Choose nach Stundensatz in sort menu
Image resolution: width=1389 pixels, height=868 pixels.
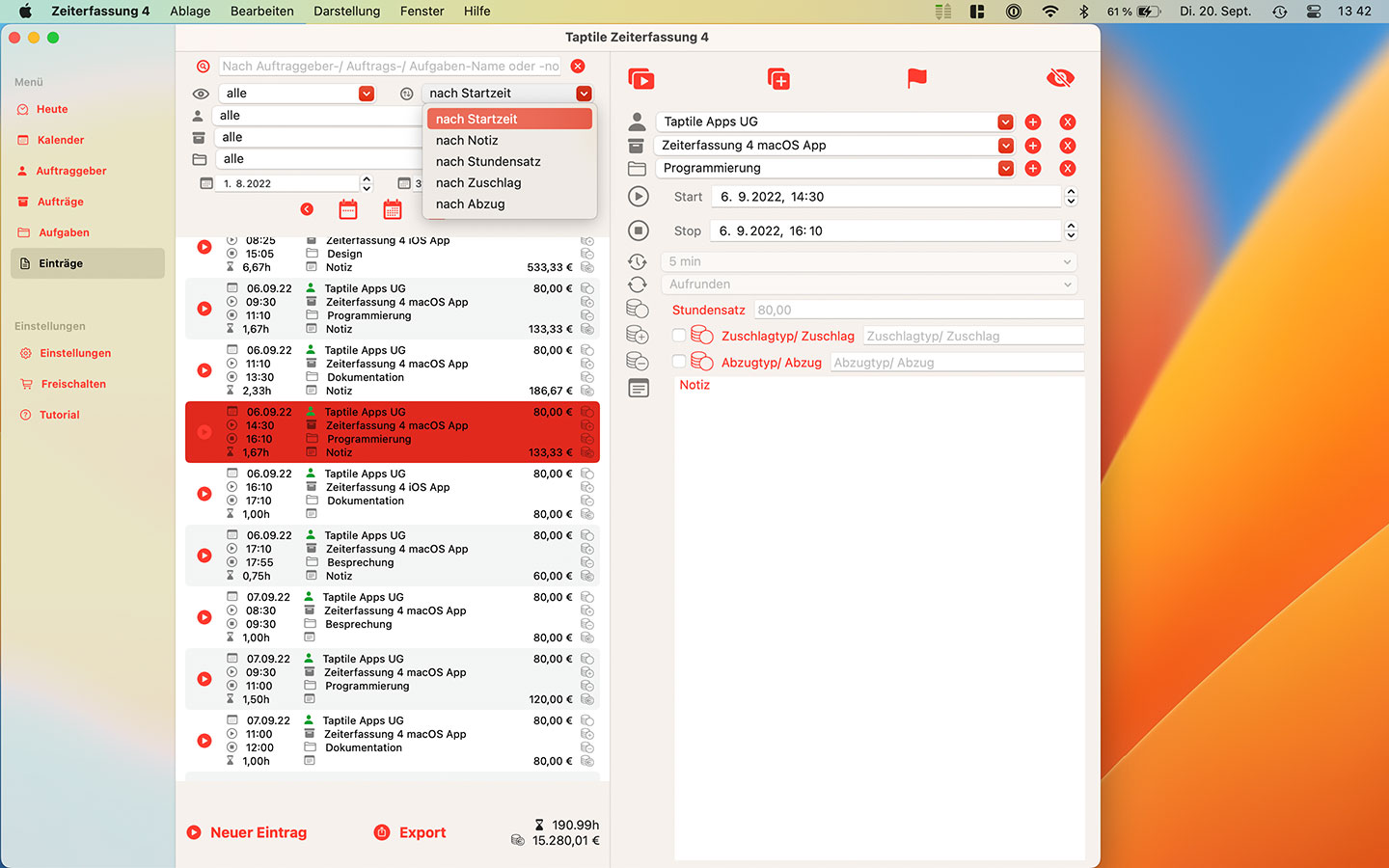pos(509,162)
